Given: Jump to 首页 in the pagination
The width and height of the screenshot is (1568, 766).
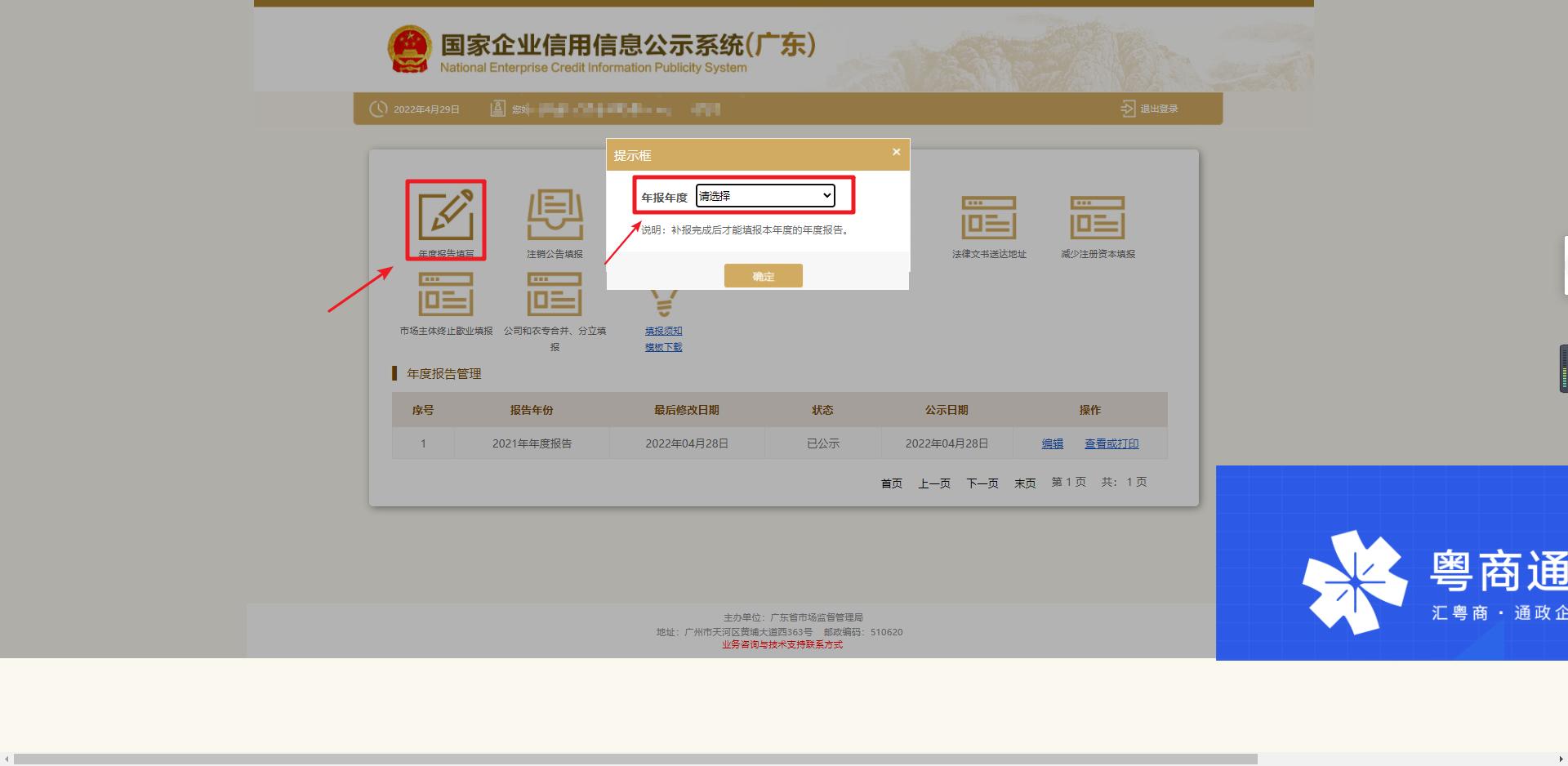Looking at the screenshot, I should pos(891,483).
